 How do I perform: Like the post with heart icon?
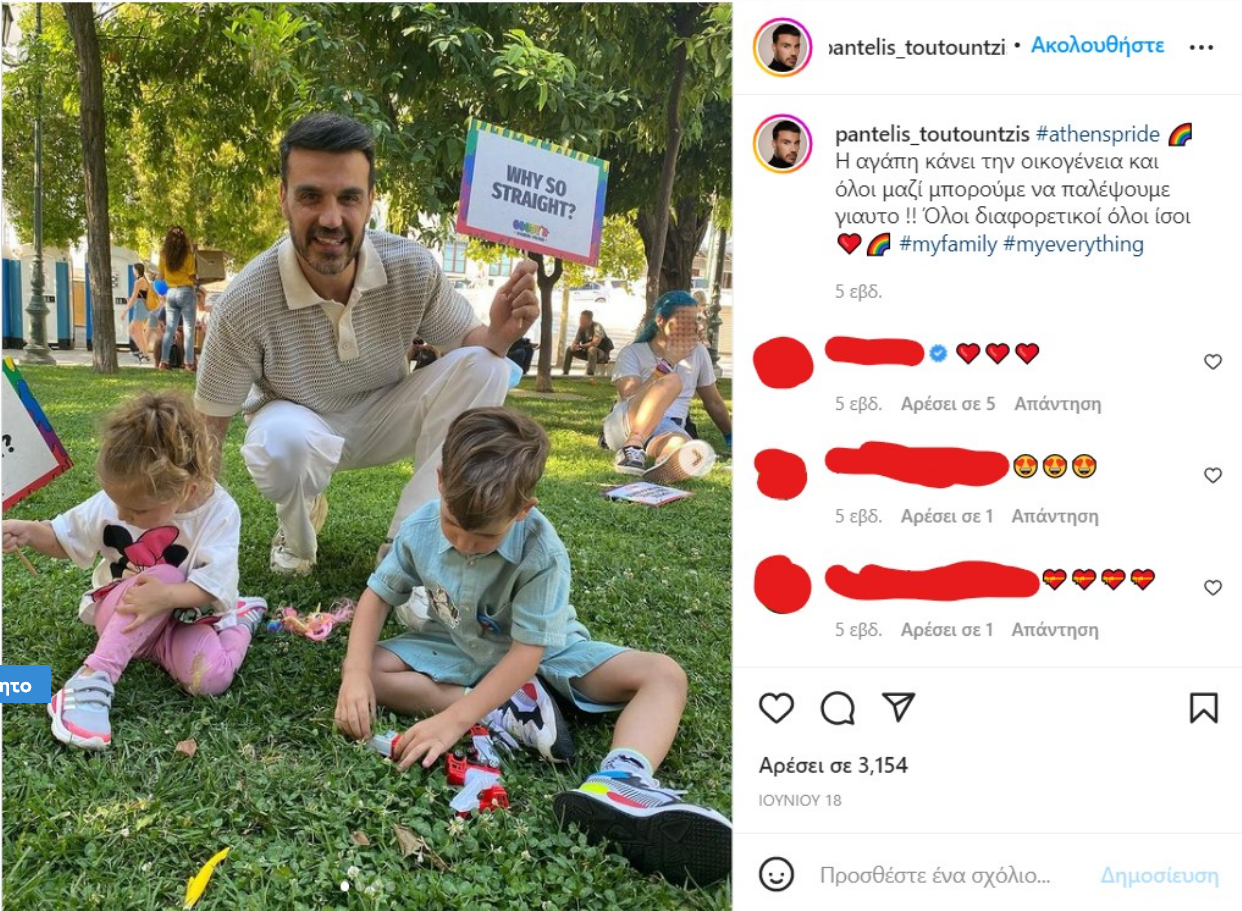(x=776, y=708)
